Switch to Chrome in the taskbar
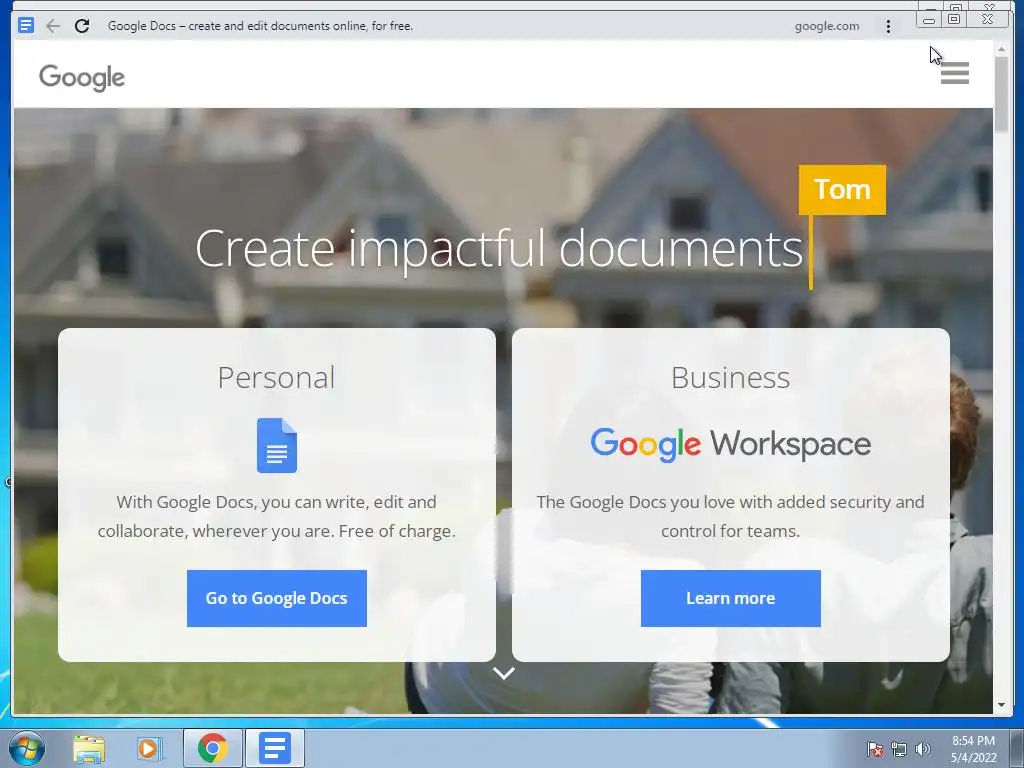1024x768 pixels. tap(213, 748)
